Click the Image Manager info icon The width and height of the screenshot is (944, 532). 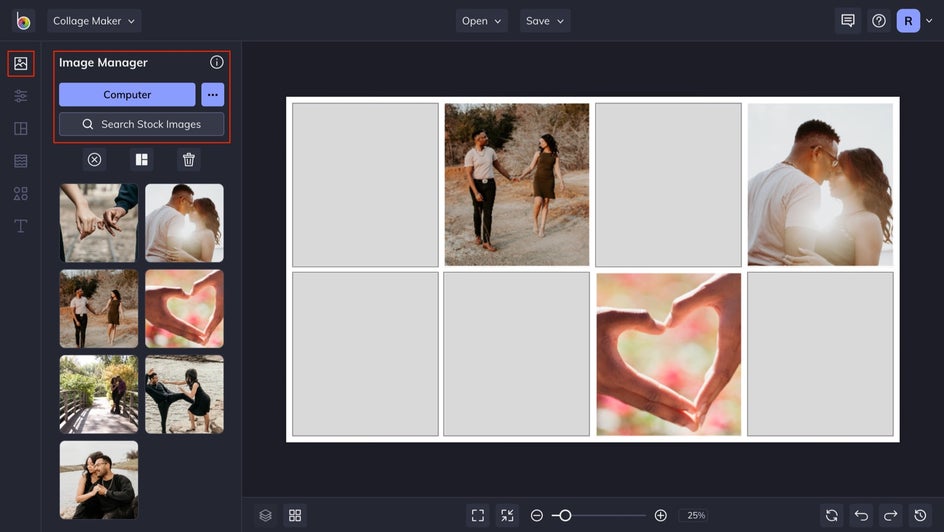[x=217, y=62]
